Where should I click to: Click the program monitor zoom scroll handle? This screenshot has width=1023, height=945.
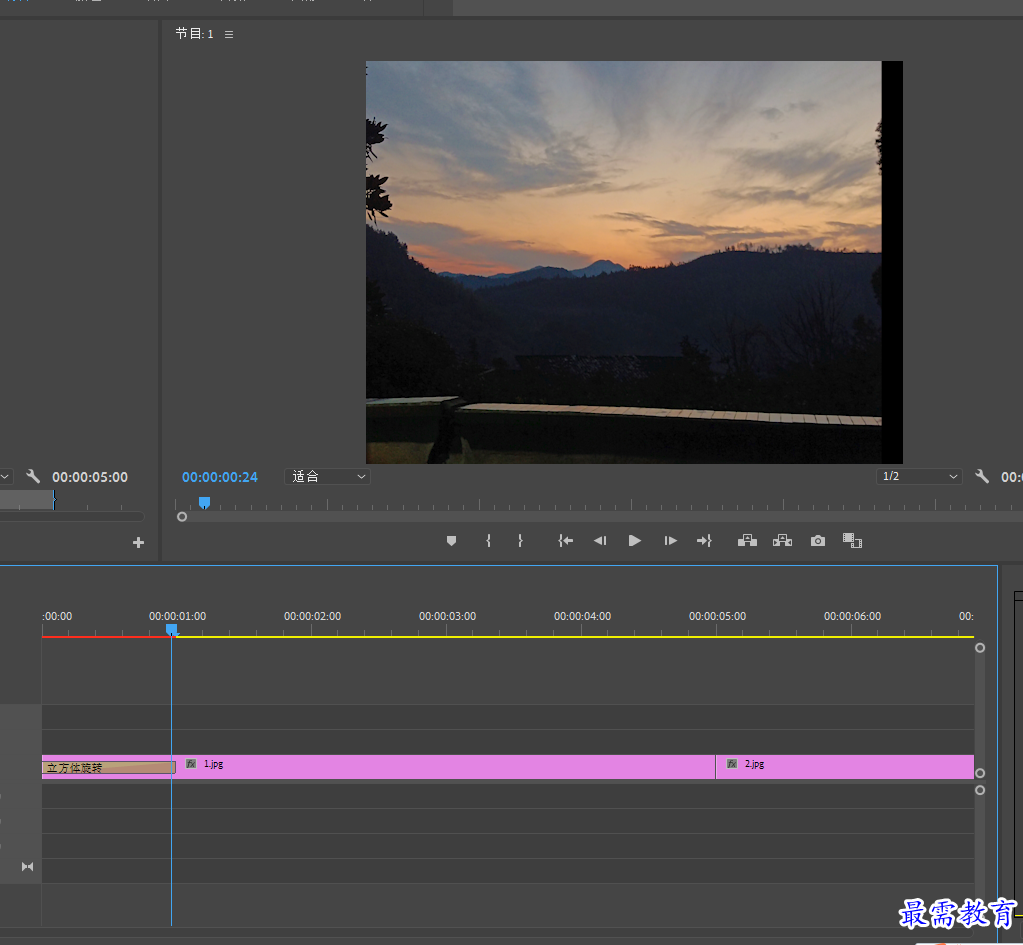(x=182, y=517)
